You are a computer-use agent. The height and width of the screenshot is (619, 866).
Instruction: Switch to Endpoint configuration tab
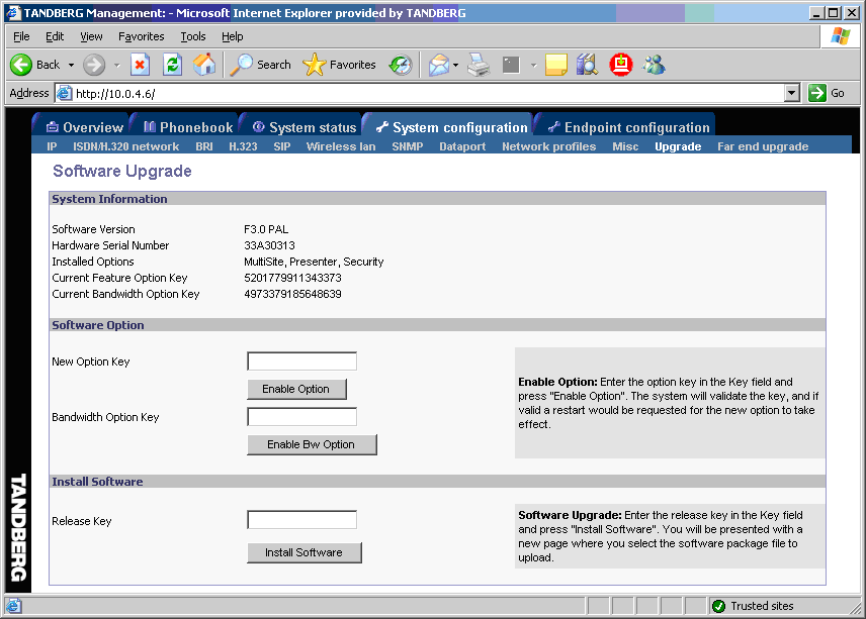pyautogui.click(x=629, y=127)
